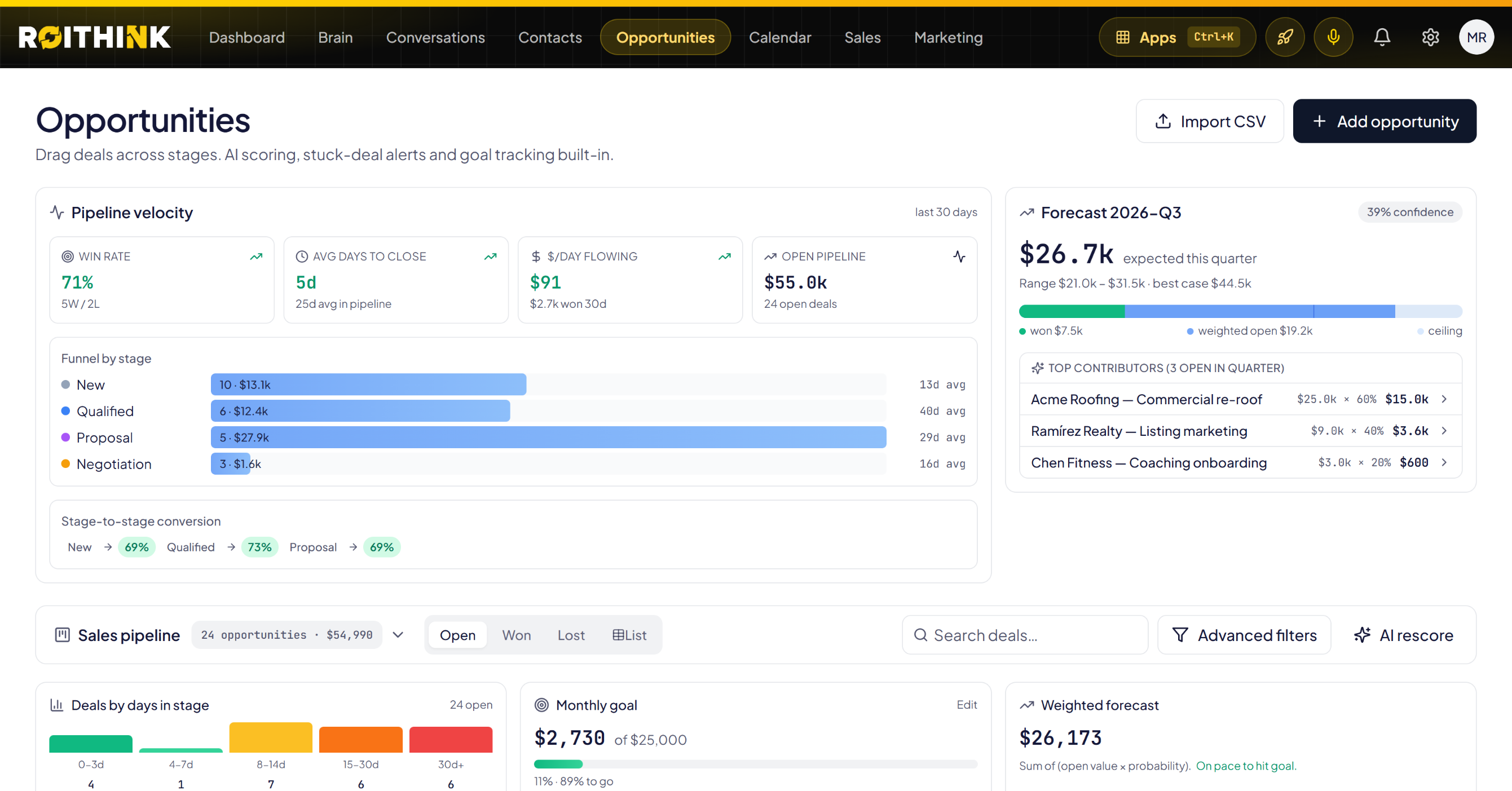Expand Ramírez Realty contributor row chevron
Screen dimensions: 1512x791
pos(1444,431)
